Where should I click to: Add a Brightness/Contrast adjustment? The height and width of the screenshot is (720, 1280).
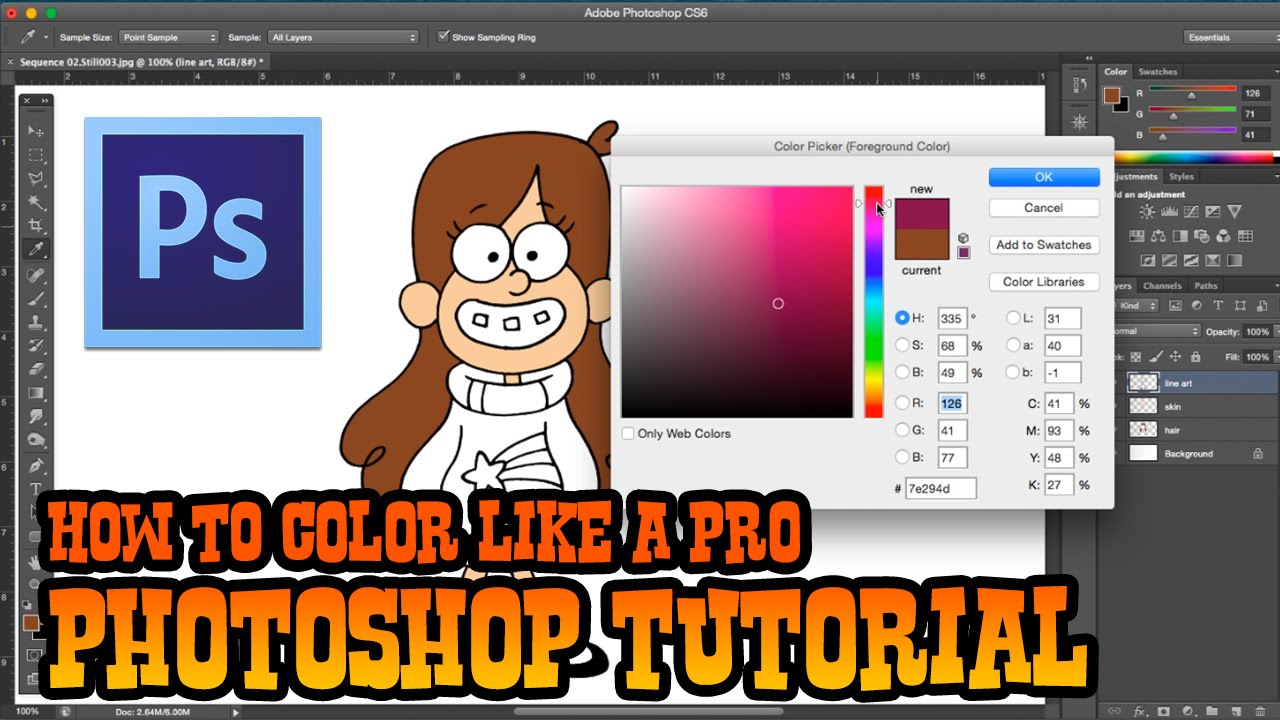click(1147, 212)
